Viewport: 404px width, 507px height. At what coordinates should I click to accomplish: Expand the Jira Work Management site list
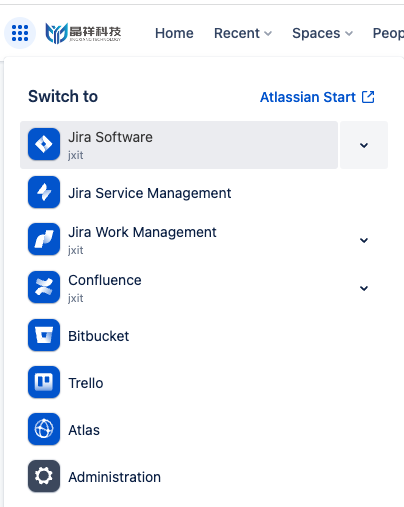pos(364,240)
